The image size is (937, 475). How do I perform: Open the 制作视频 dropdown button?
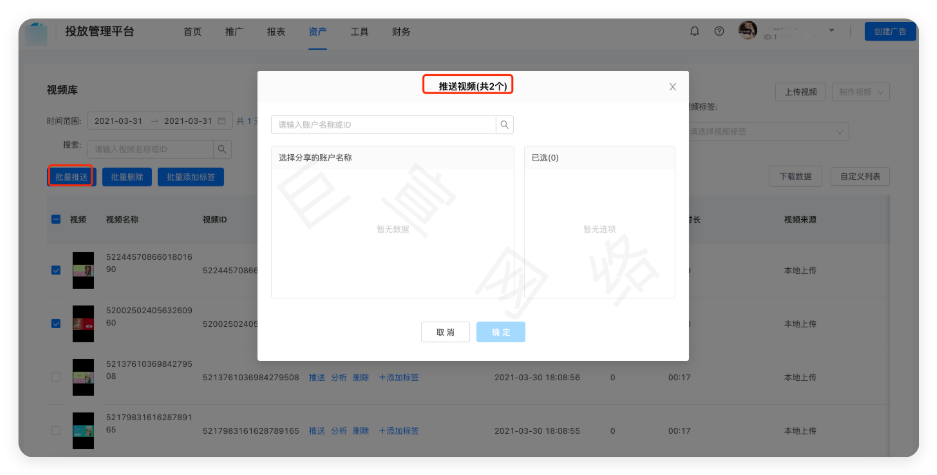click(x=861, y=92)
